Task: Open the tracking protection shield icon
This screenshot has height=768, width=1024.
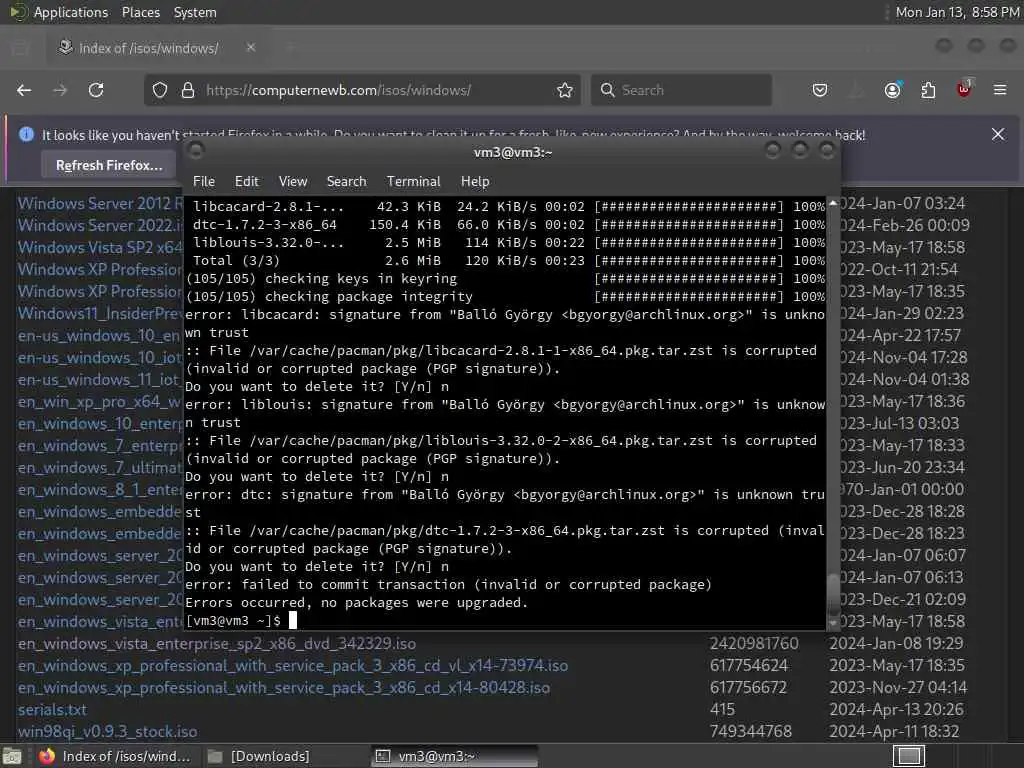Action: pos(160,90)
